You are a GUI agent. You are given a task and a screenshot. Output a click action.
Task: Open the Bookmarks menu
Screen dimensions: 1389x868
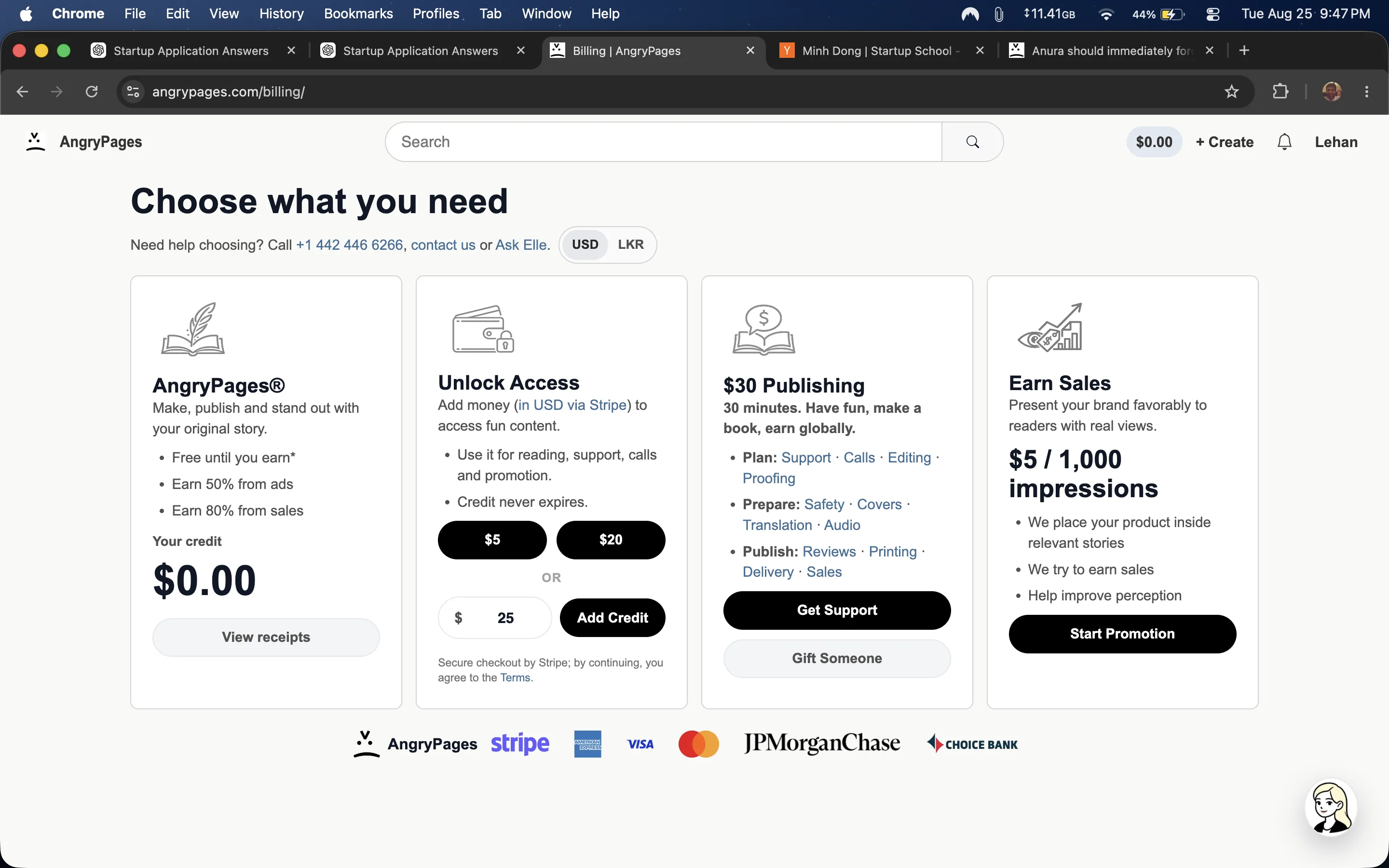pyautogui.click(x=358, y=14)
